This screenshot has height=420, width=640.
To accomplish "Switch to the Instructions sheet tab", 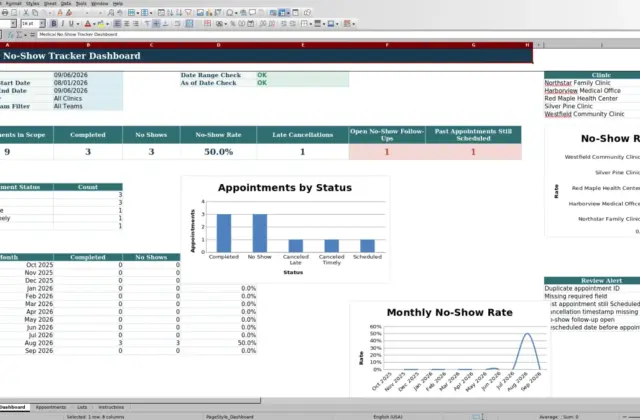I will click(x=111, y=407).
